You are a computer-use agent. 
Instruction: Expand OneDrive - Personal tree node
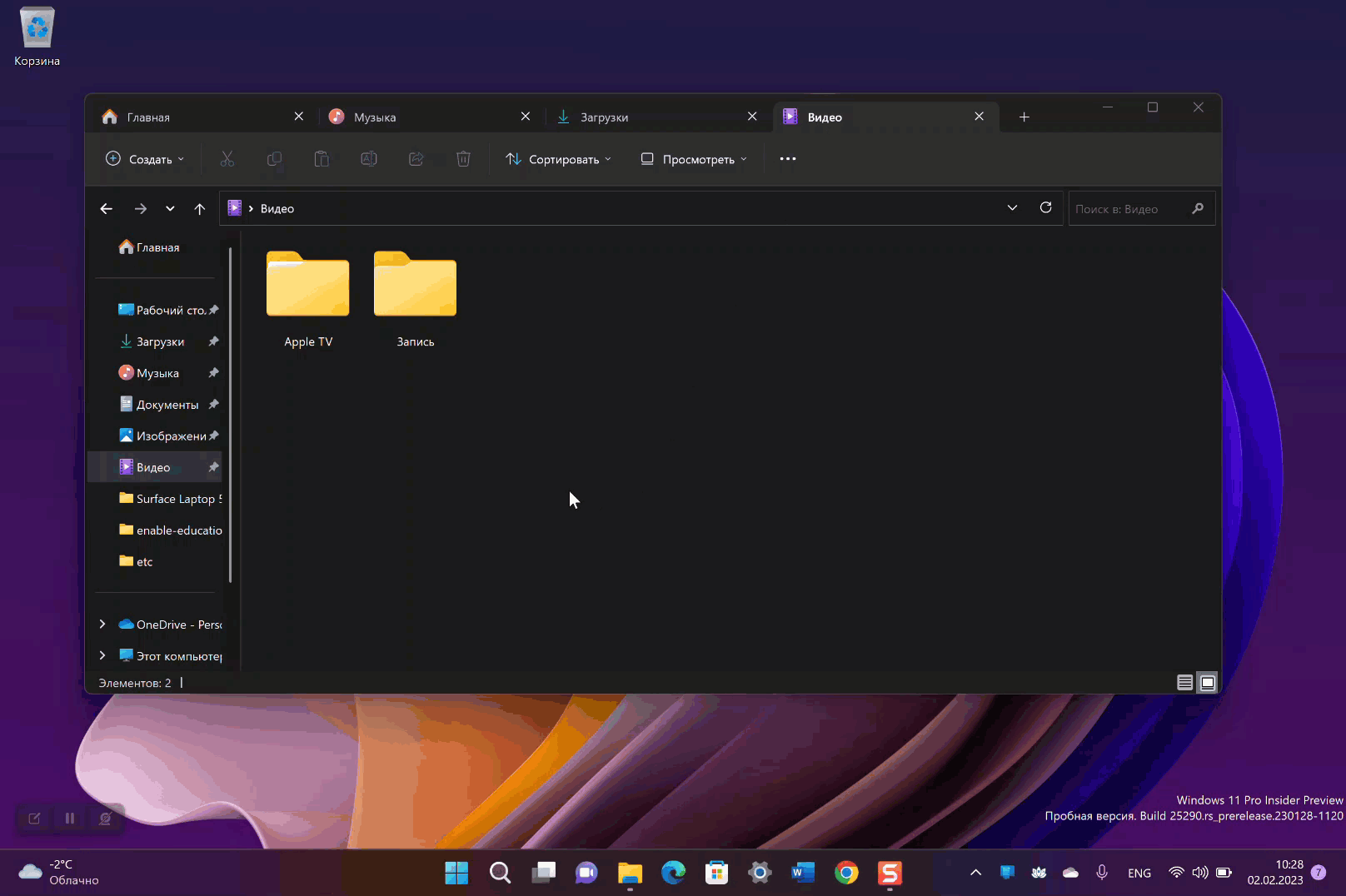point(102,624)
